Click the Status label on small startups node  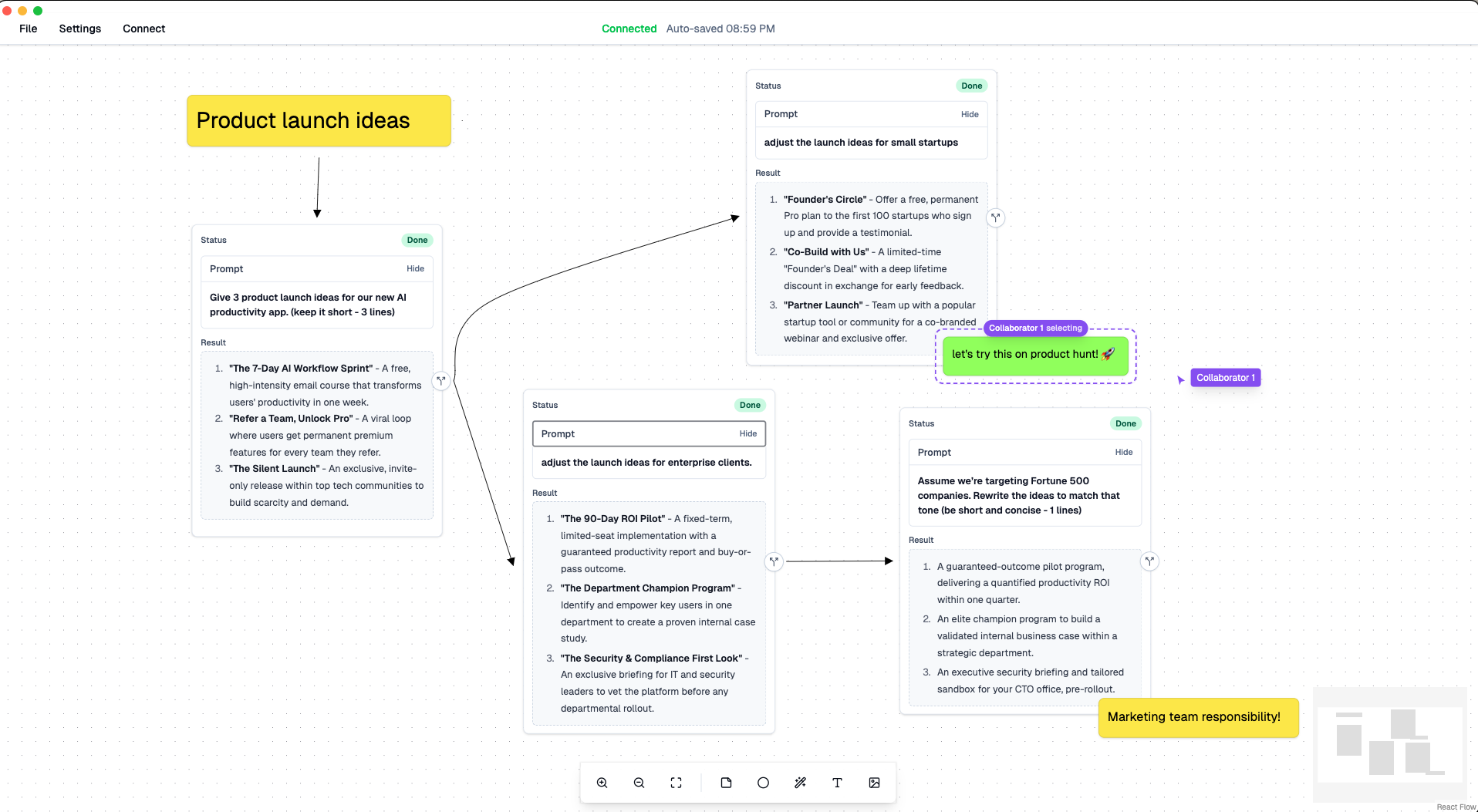click(768, 86)
